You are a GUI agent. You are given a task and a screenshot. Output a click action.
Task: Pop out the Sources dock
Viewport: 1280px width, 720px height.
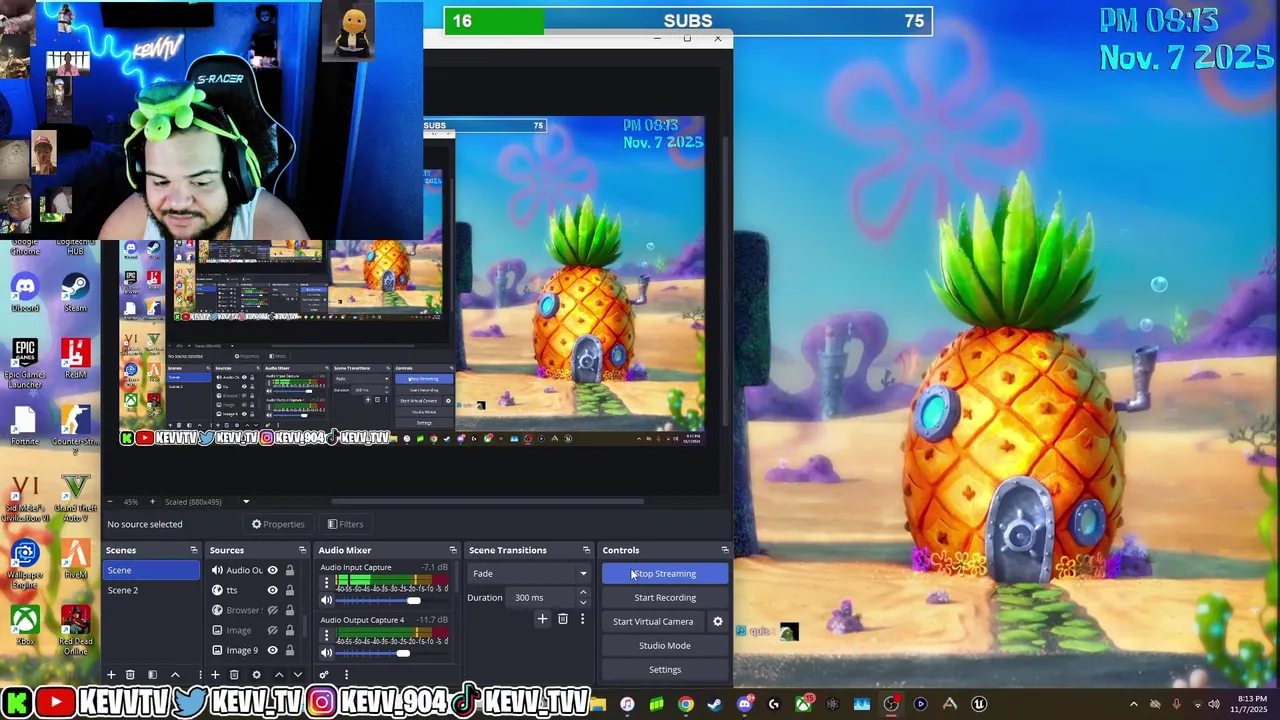(x=302, y=550)
